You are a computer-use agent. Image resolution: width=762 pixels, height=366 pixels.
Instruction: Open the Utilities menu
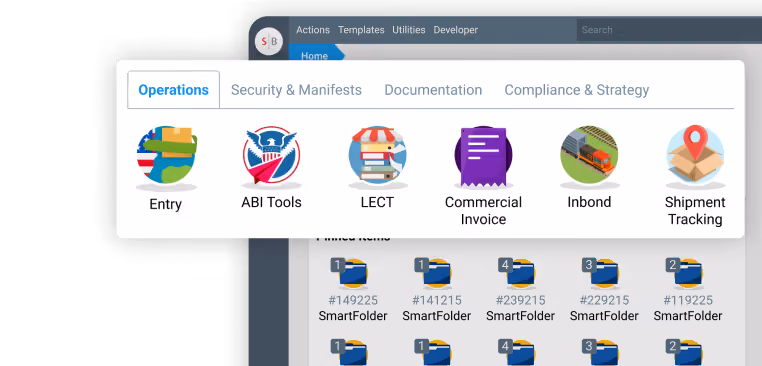(x=409, y=30)
